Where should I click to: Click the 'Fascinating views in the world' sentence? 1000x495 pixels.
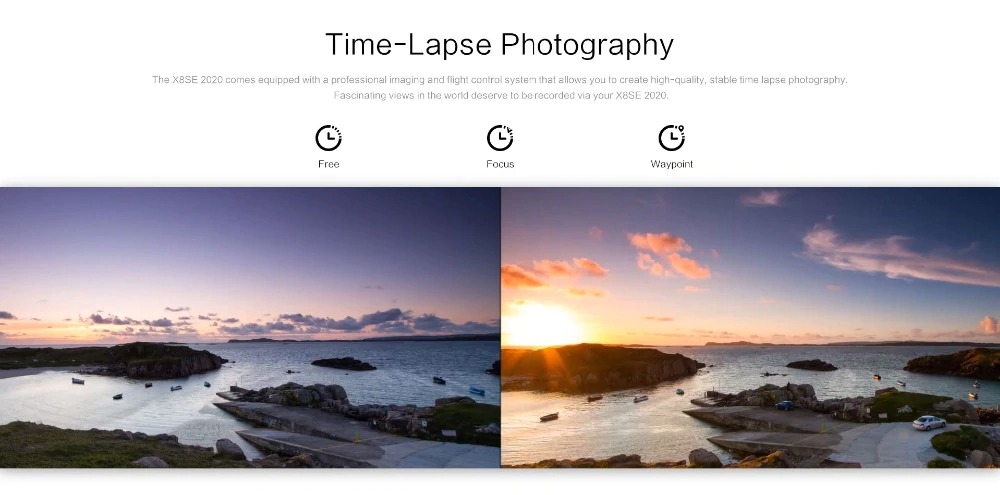coord(501,96)
